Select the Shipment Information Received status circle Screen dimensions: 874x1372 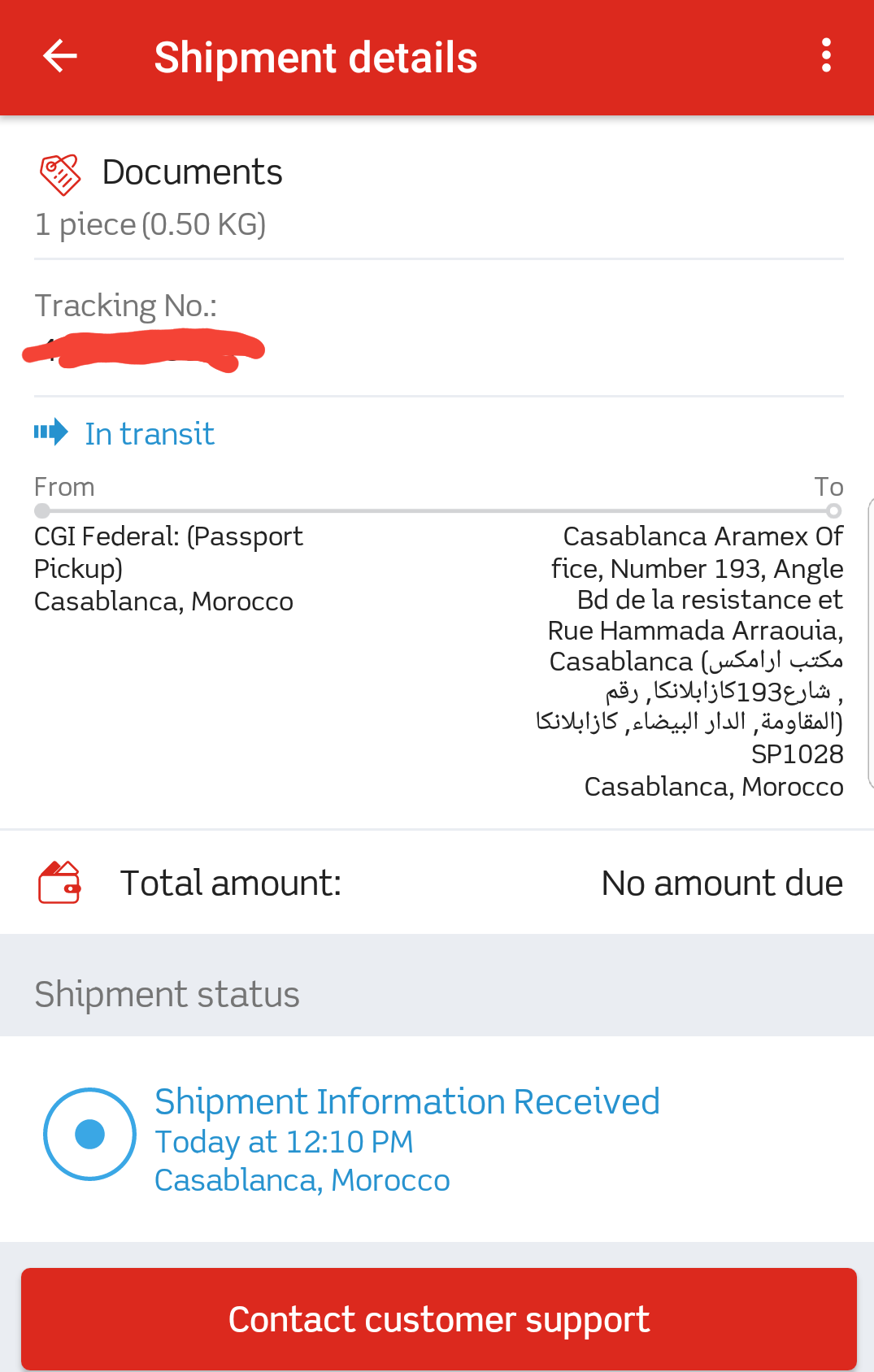tap(89, 1134)
